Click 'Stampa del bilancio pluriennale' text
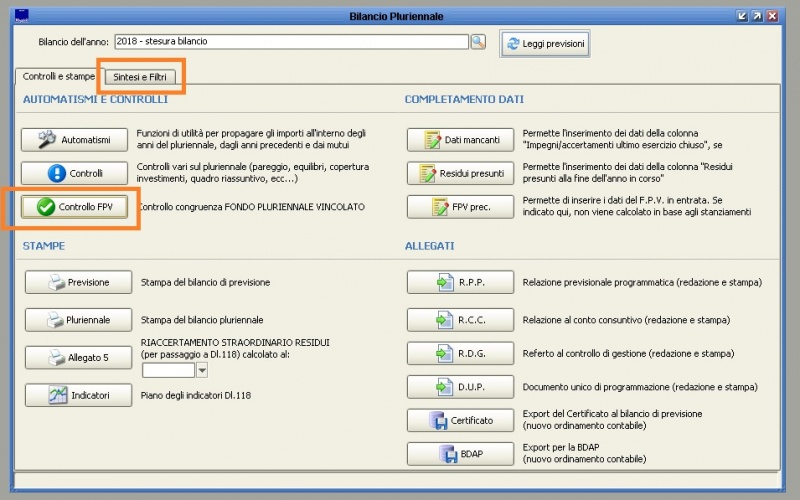Viewport: 800px width, 500px height. pyautogui.click(x=202, y=320)
